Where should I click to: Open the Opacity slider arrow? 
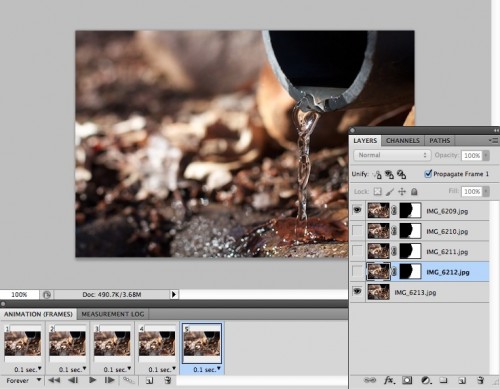[486, 155]
